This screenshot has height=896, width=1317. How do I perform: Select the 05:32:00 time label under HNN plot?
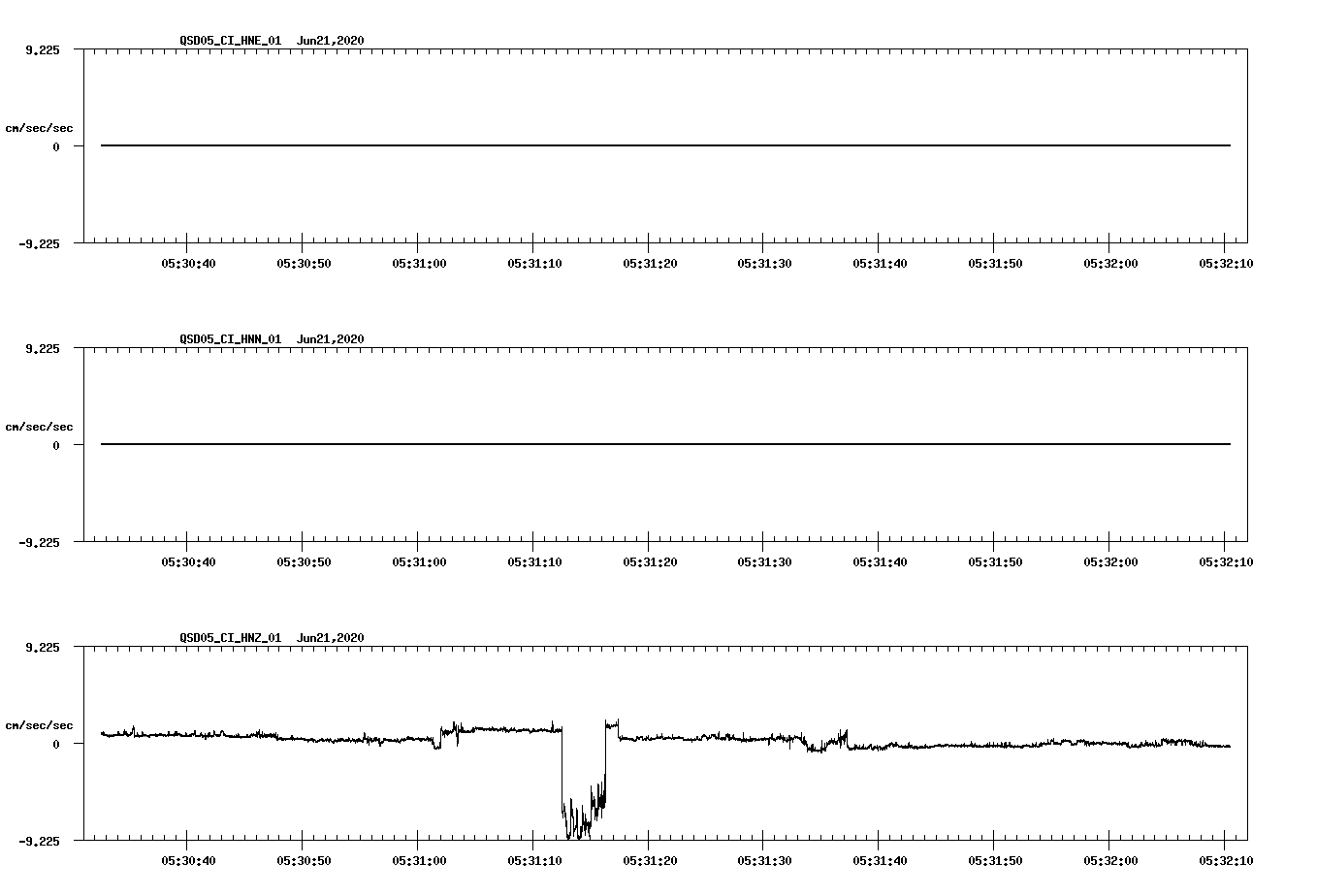(x=1110, y=562)
